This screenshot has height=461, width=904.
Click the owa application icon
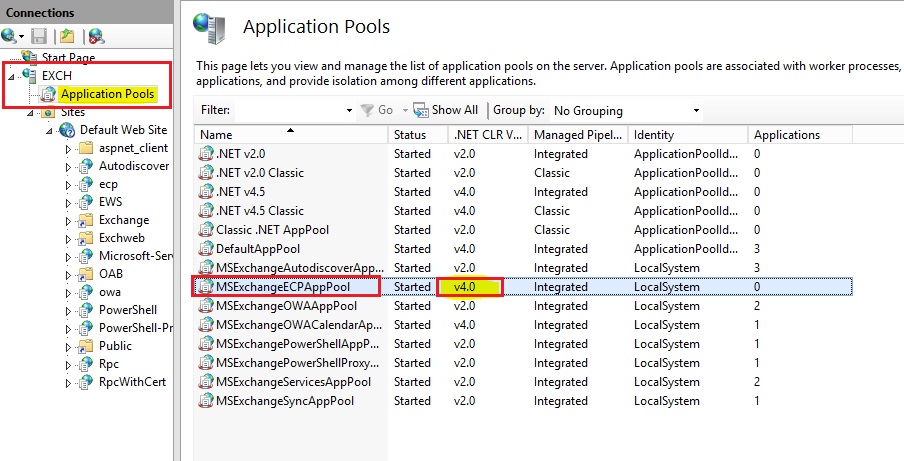85,292
